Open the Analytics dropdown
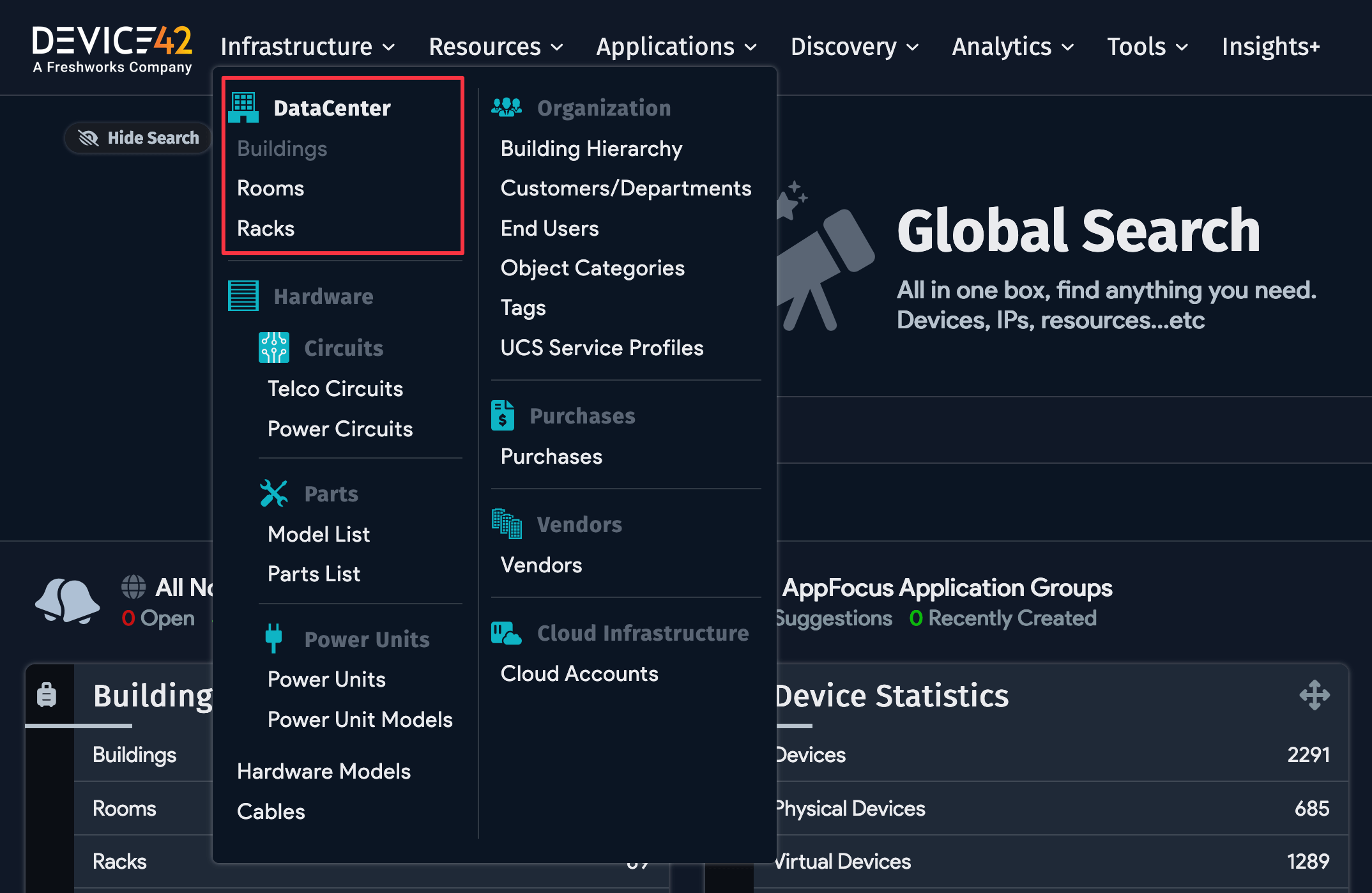Screen dimensions: 1372x893 click(1012, 46)
